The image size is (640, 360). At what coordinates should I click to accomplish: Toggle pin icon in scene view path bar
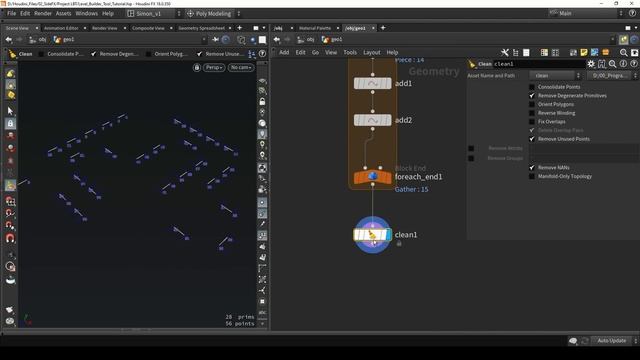click(x=216, y=40)
